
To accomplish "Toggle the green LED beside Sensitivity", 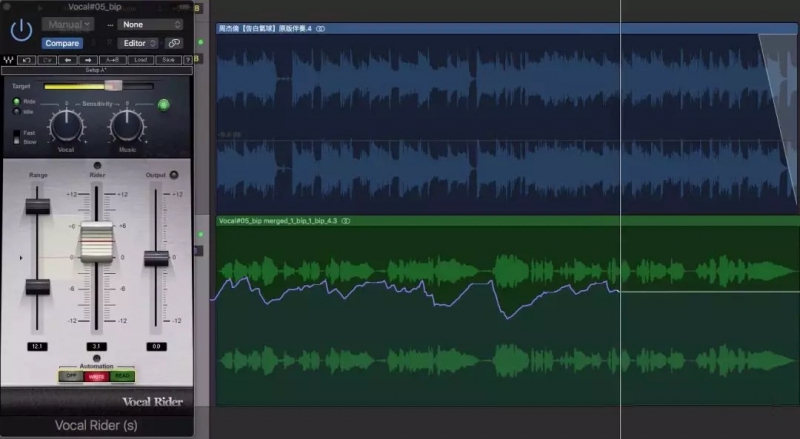I will pos(164,105).
